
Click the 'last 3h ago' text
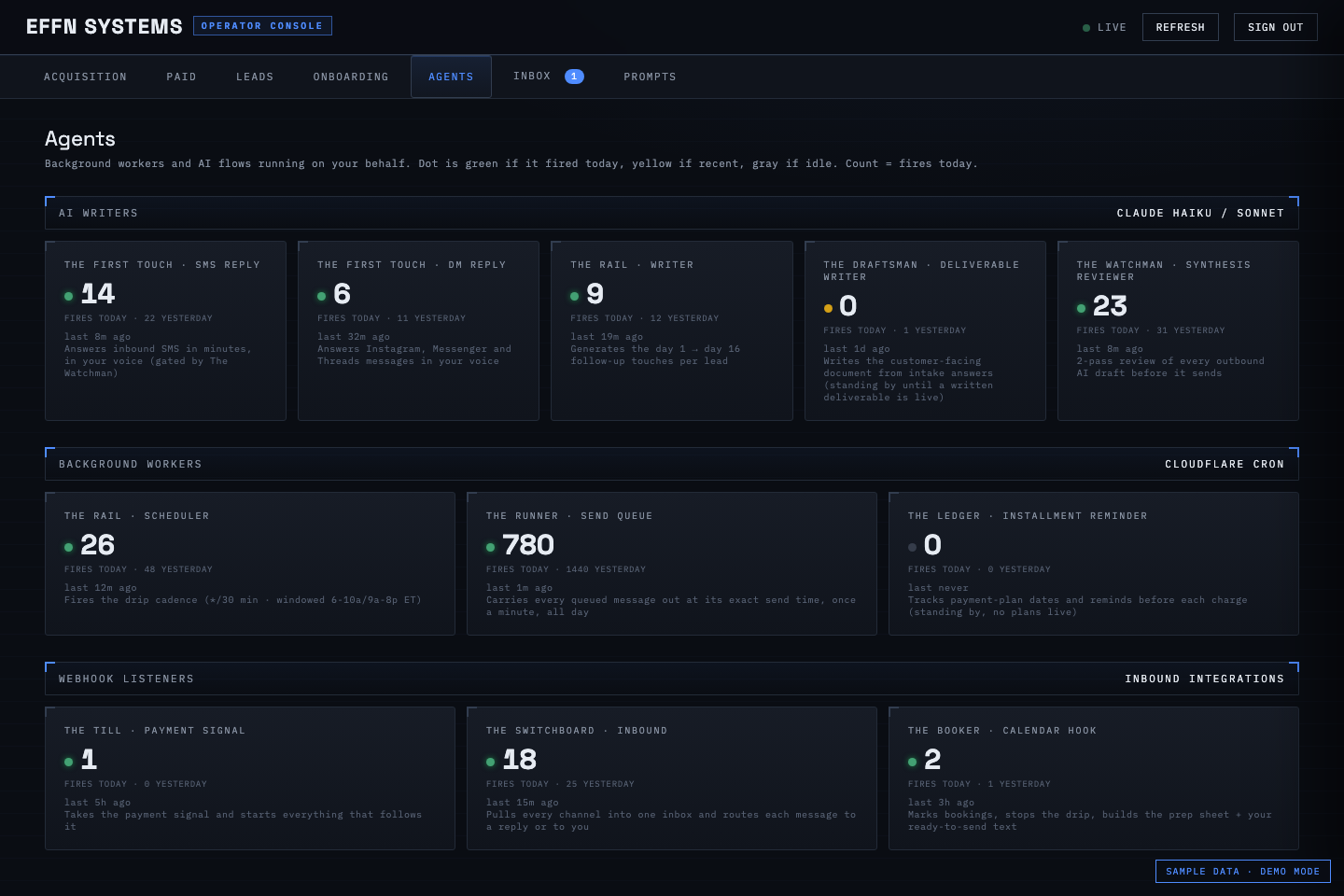(x=941, y=803)
